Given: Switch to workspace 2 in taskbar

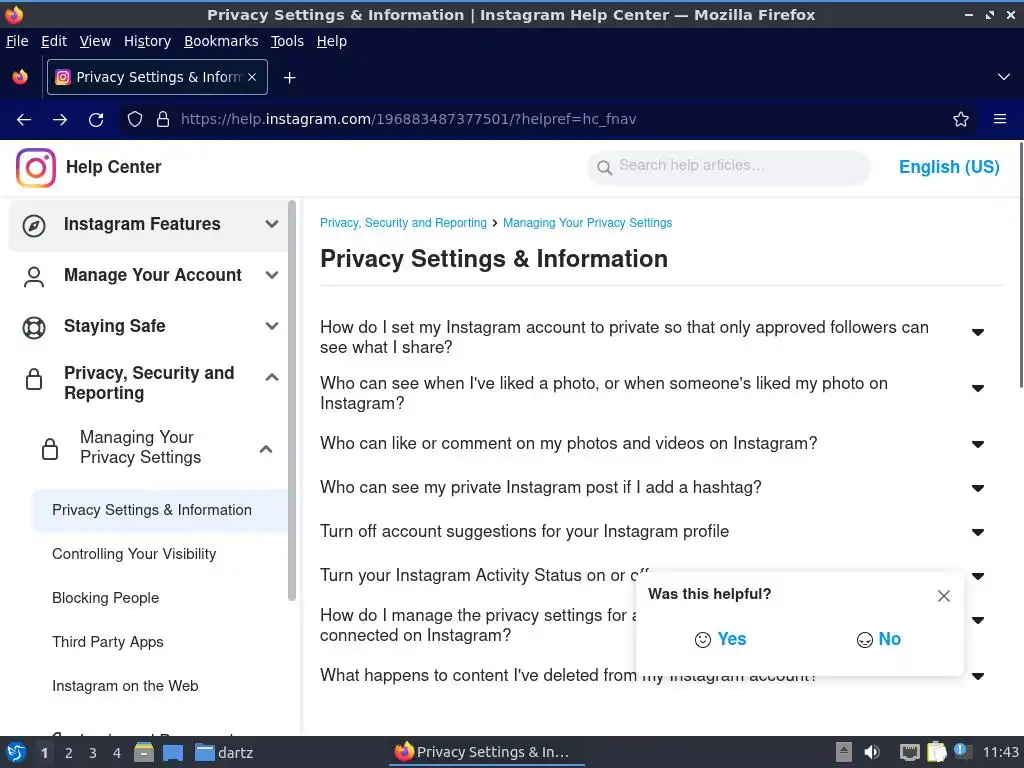Looking at the screenshot, I should point(69,753).
